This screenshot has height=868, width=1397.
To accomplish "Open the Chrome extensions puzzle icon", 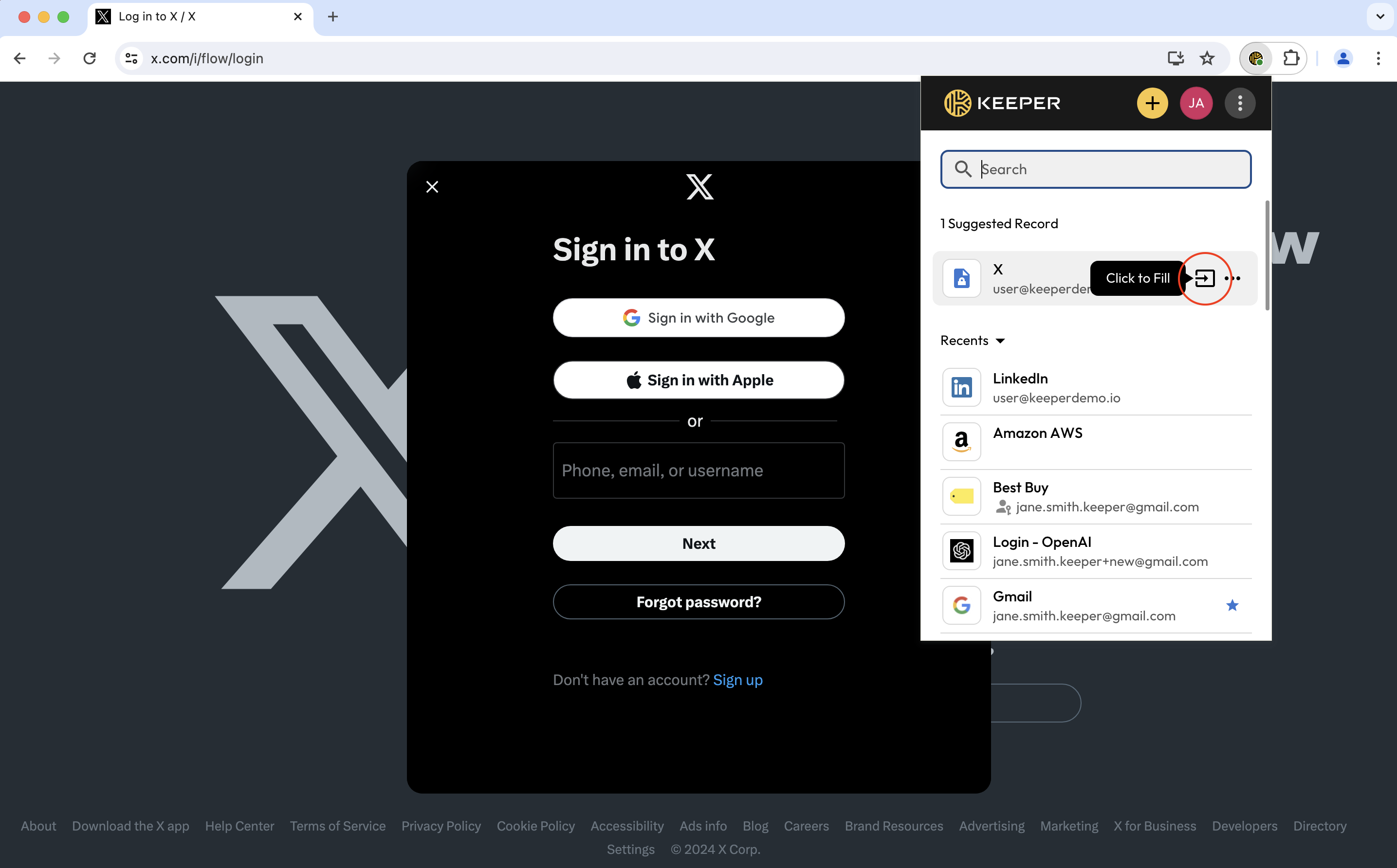I will (1291, 58).
